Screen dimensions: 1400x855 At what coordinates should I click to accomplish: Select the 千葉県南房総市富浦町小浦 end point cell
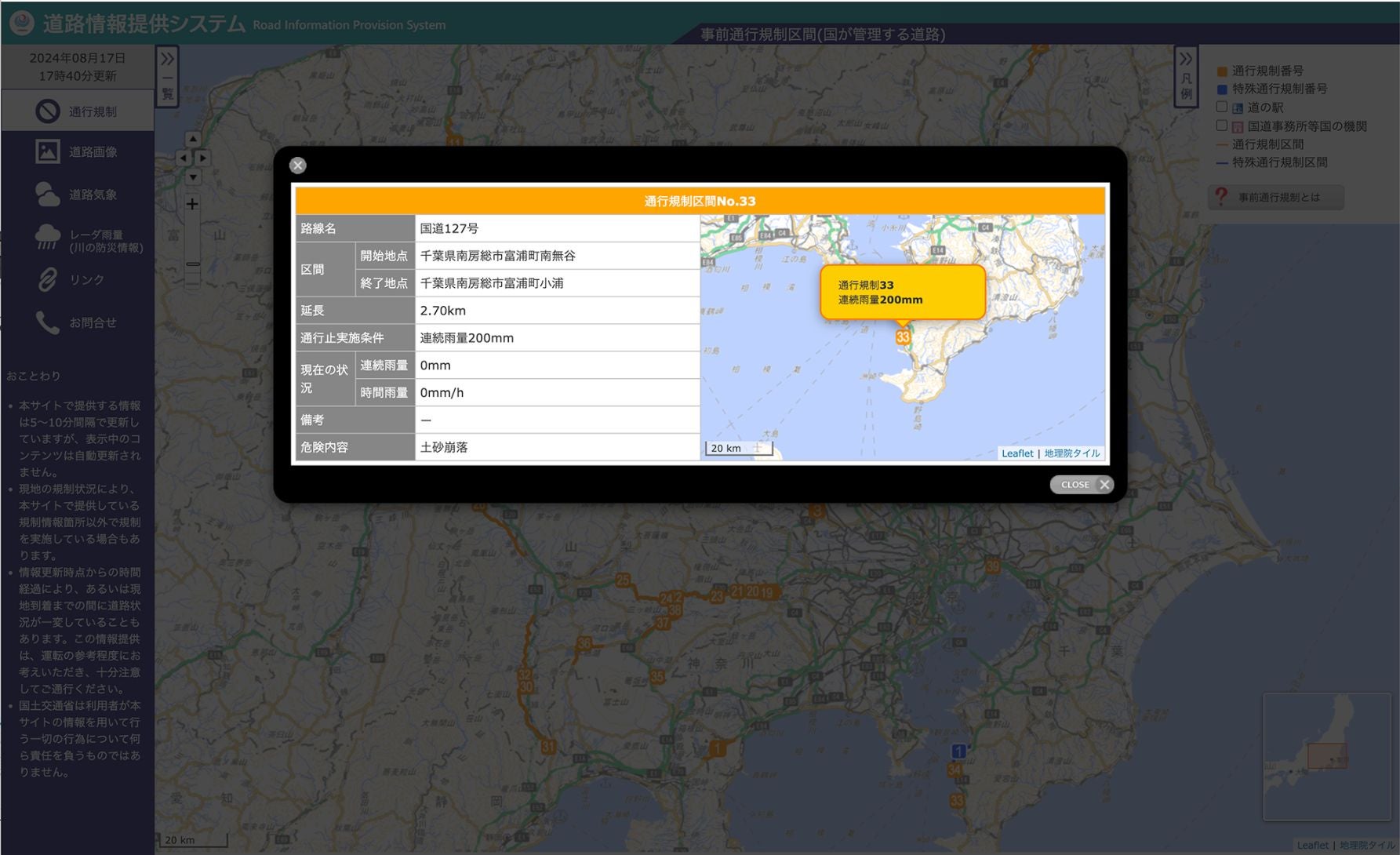(557, 283)
